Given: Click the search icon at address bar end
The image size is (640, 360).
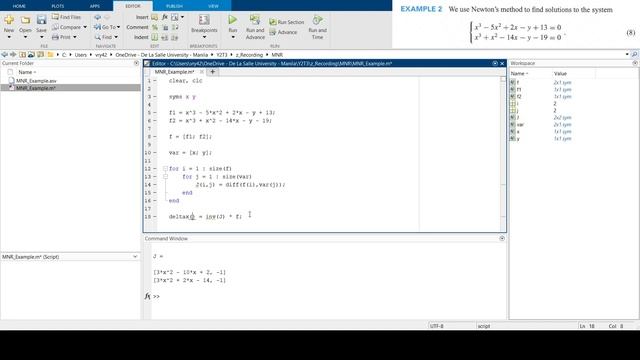Looking at the screenshot, I should click(x=634, y=54).
